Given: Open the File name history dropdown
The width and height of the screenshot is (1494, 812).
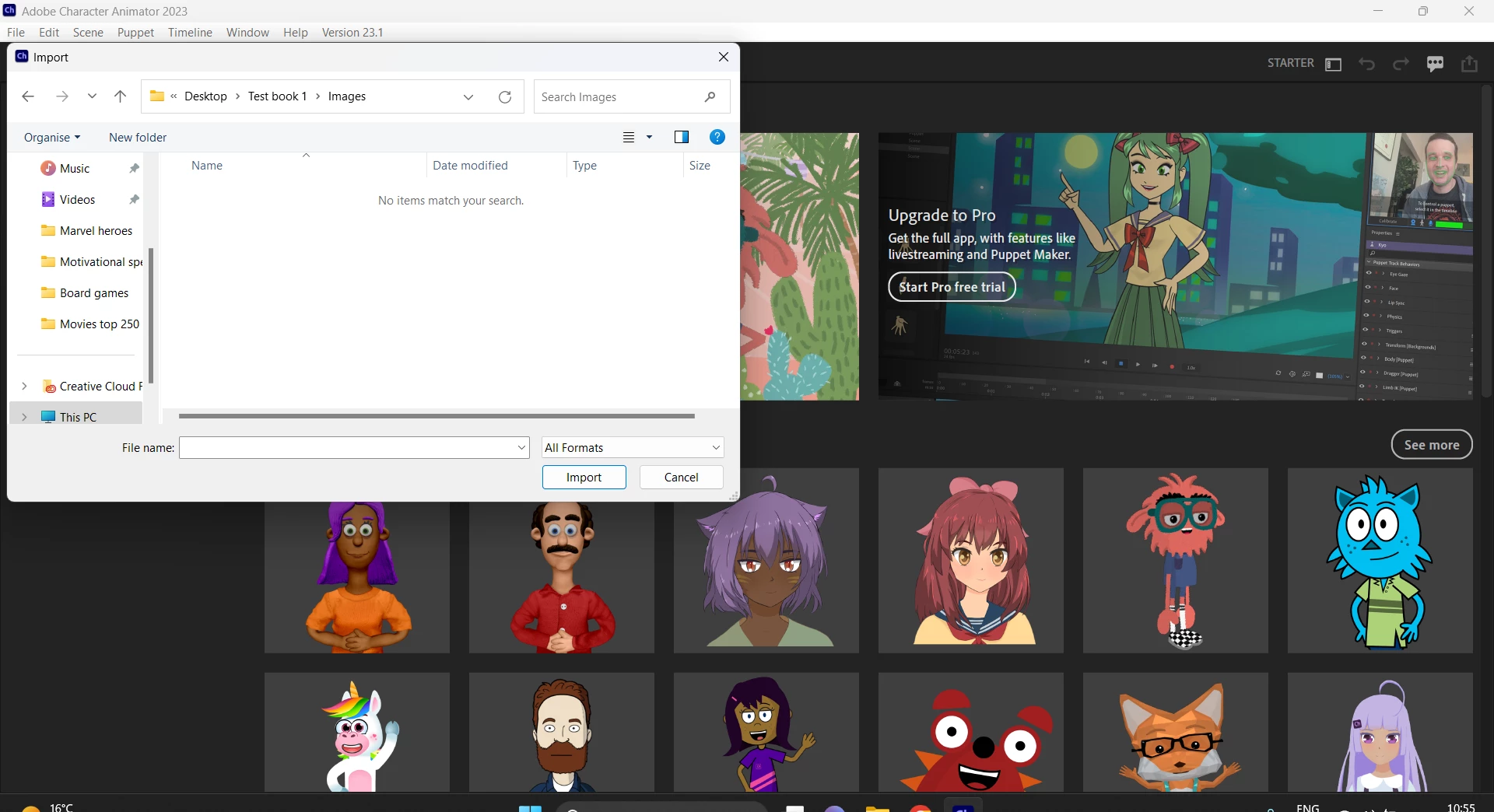Looking at the screenshot, I should pyautogui.click(x=521, y=448).
